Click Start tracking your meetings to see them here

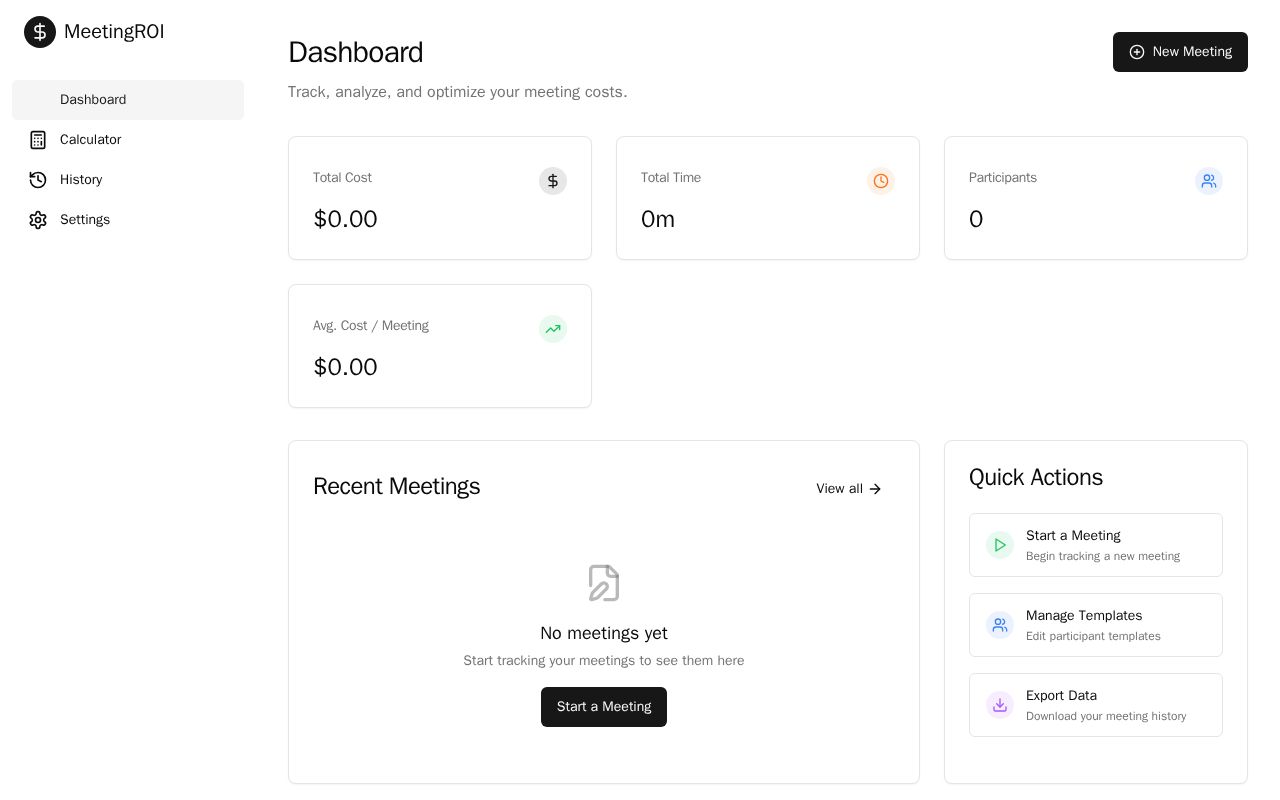pos(604,661)
